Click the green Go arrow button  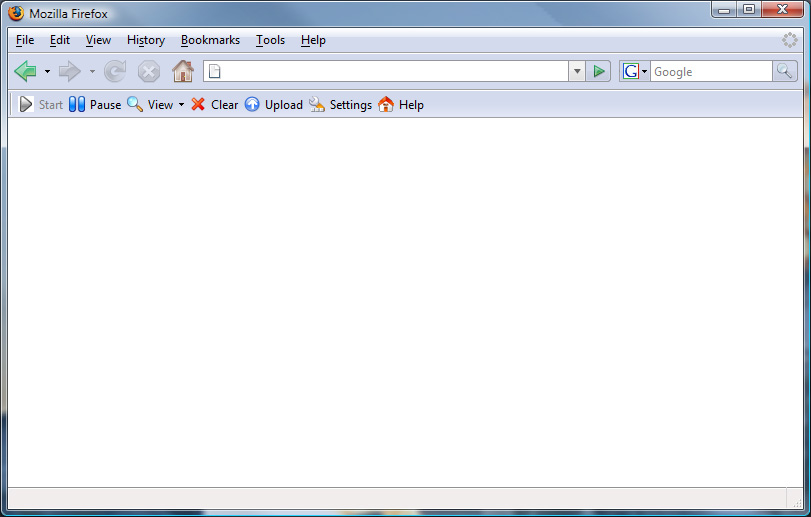point(598,71)
